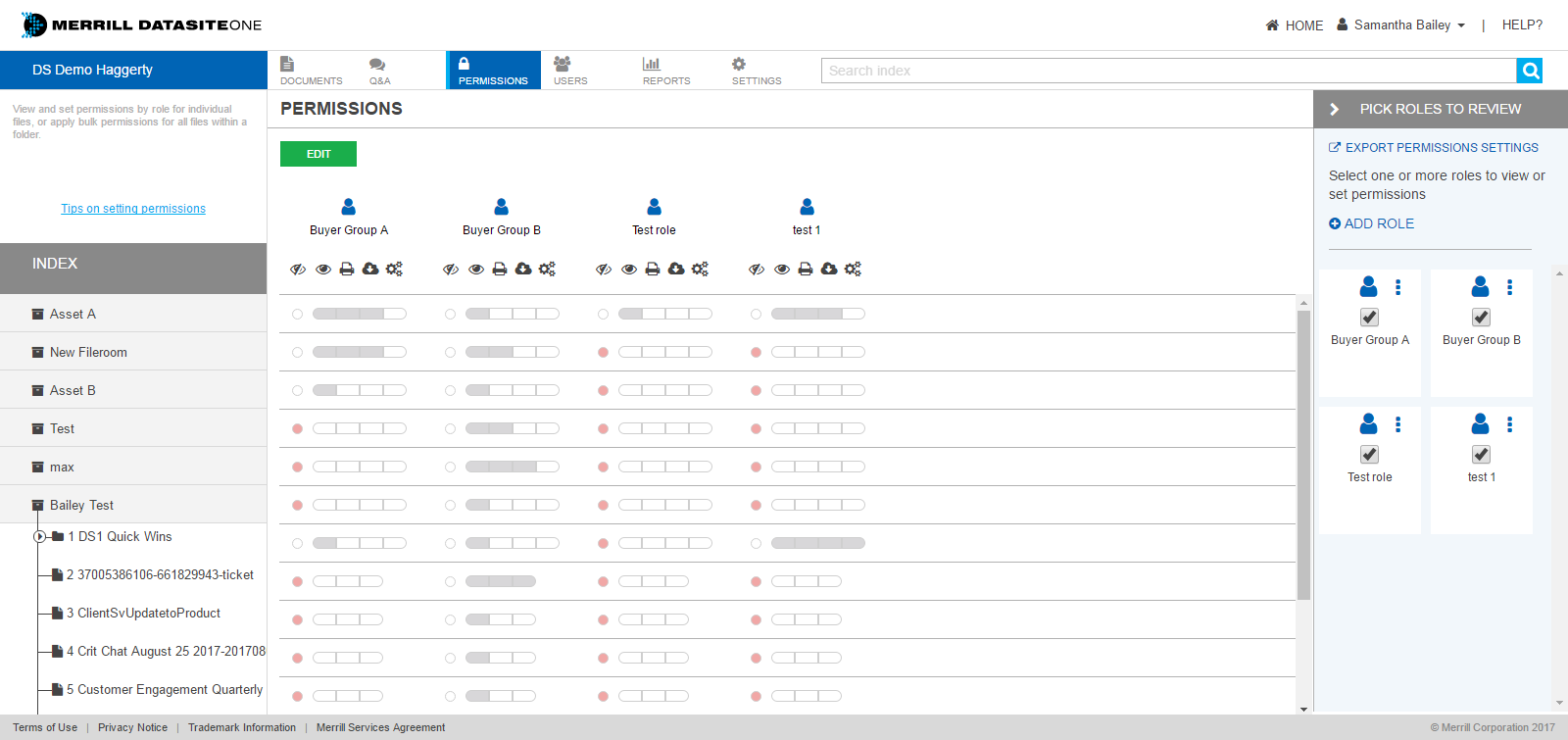Screen dimensions: 1568x740
Task: Expand the Test fileroom in index
Action: (133, 429)
